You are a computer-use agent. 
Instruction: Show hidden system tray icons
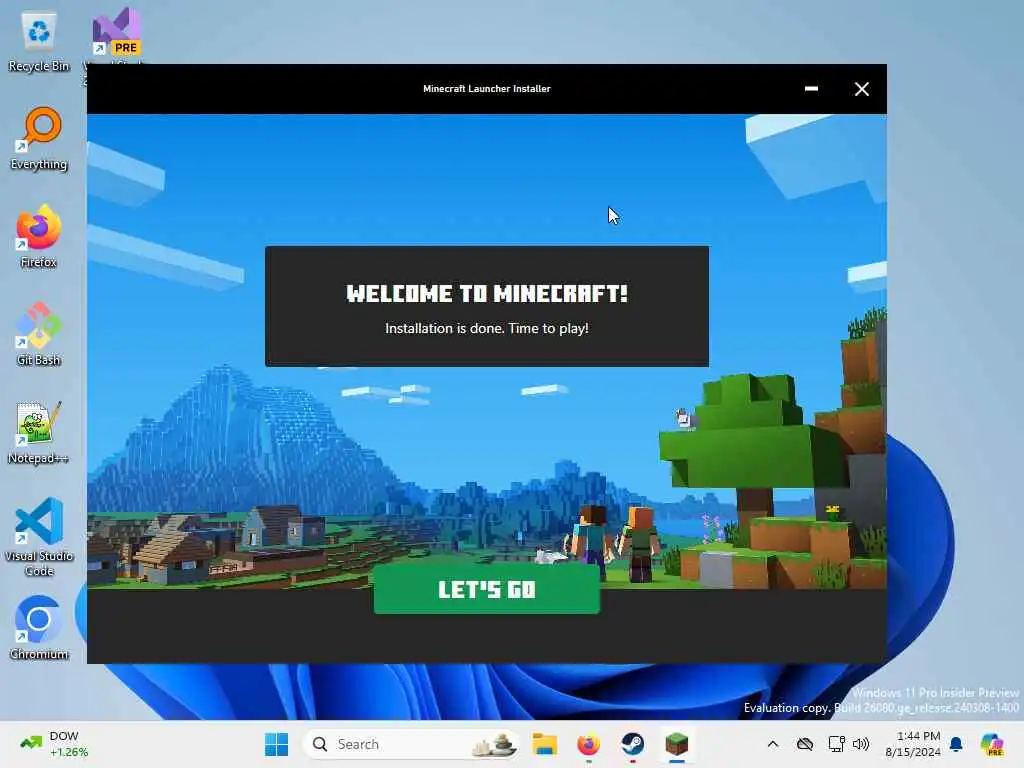773,744
